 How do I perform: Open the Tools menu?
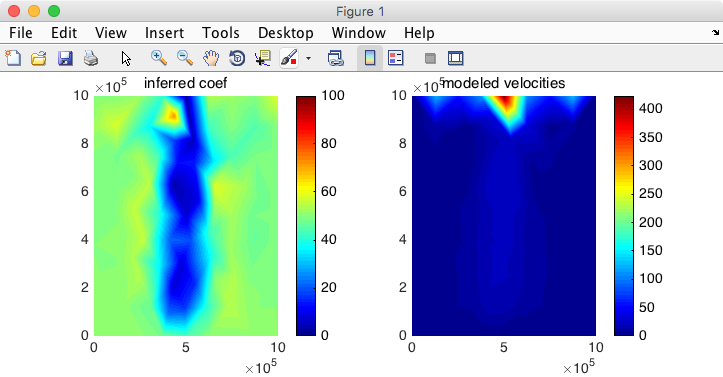coord(220,33)
